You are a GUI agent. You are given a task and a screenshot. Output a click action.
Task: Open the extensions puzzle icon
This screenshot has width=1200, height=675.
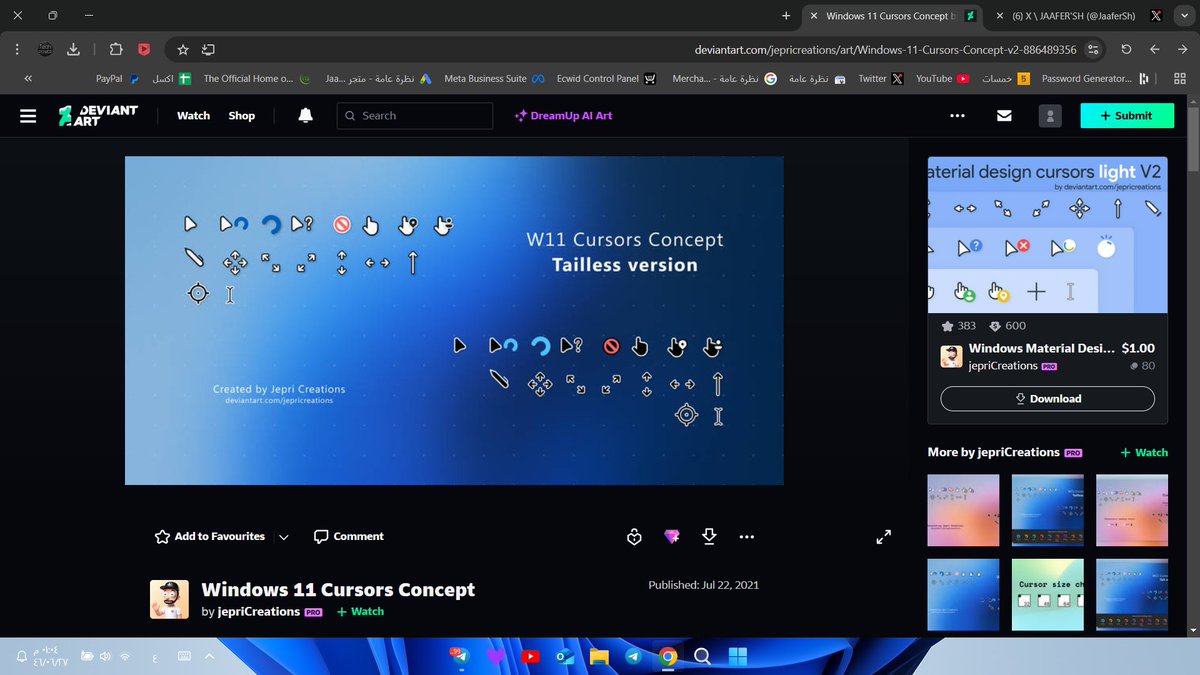116,49
